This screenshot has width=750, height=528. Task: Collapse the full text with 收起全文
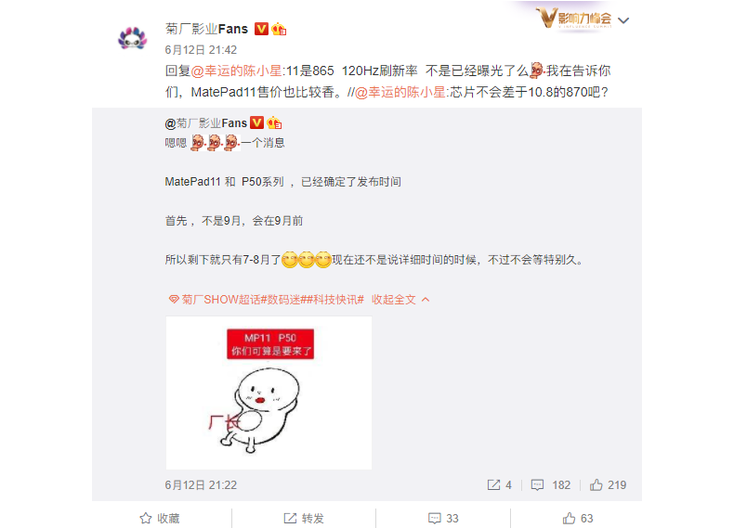[x=400, y=299]
